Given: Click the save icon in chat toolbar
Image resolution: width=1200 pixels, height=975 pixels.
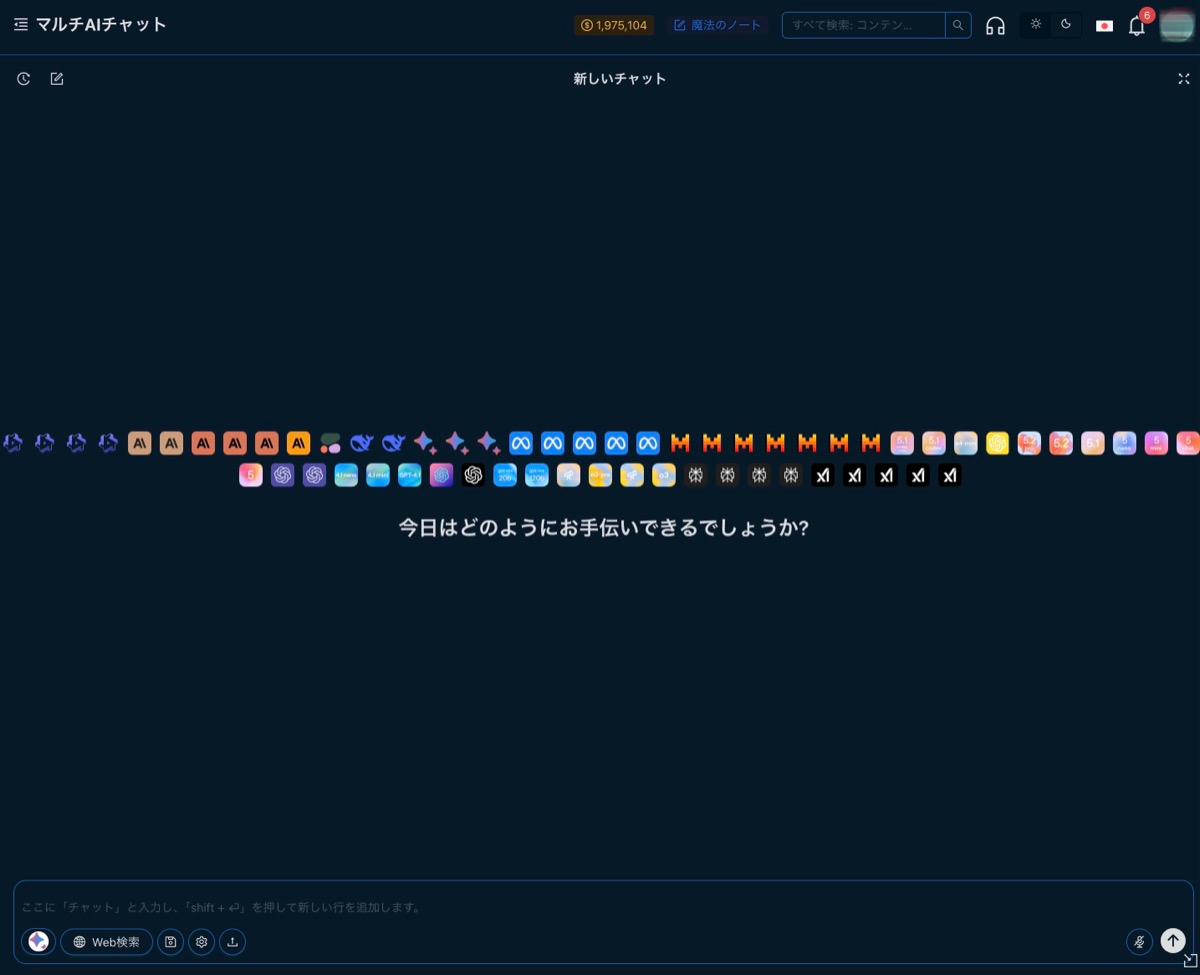Looking at the screenshot, I should tap(171, 942).
